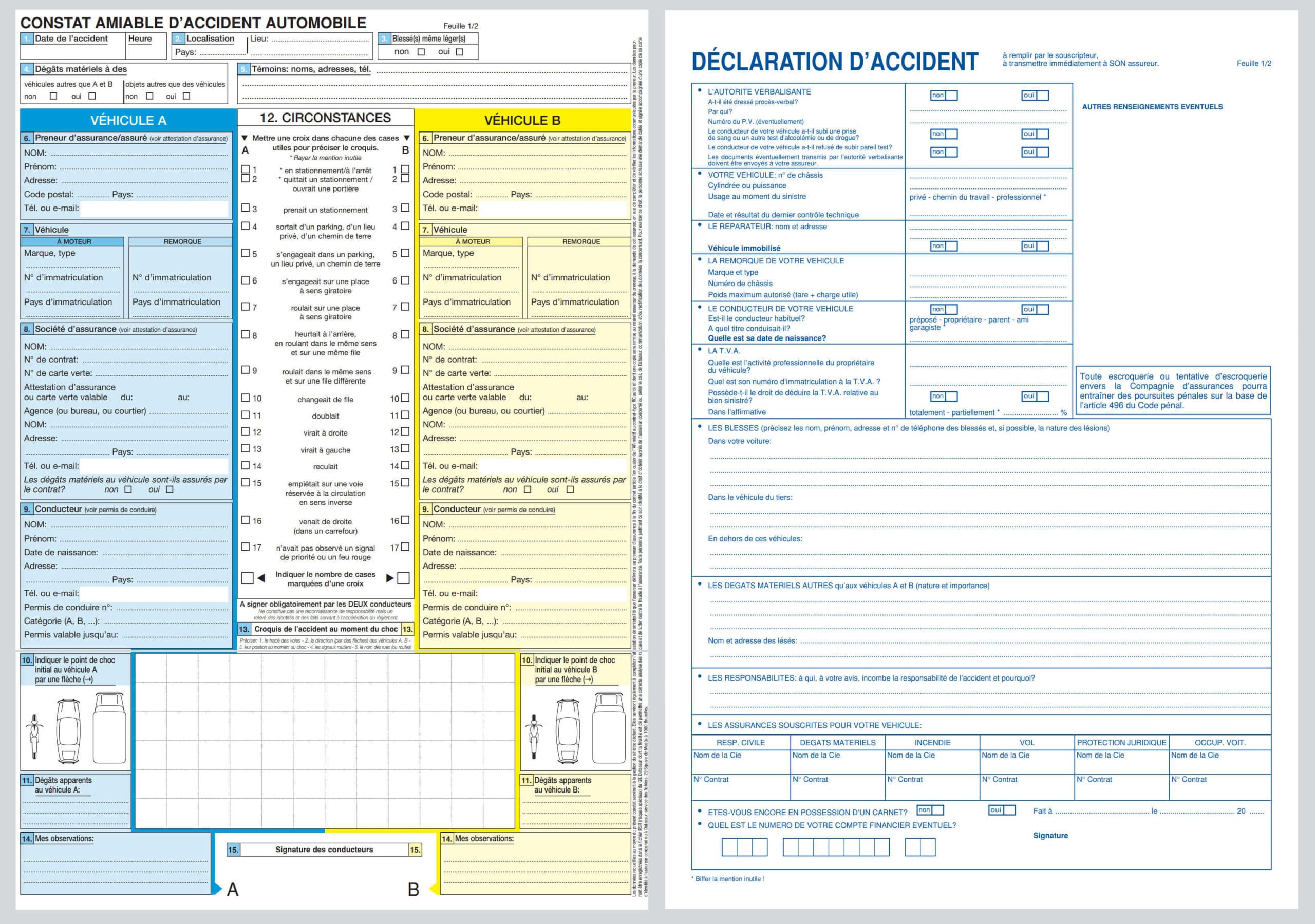Click the left-pointing triangle beside the column A count box
This screenshot has width=1315, height=924.
click(261, 578)
